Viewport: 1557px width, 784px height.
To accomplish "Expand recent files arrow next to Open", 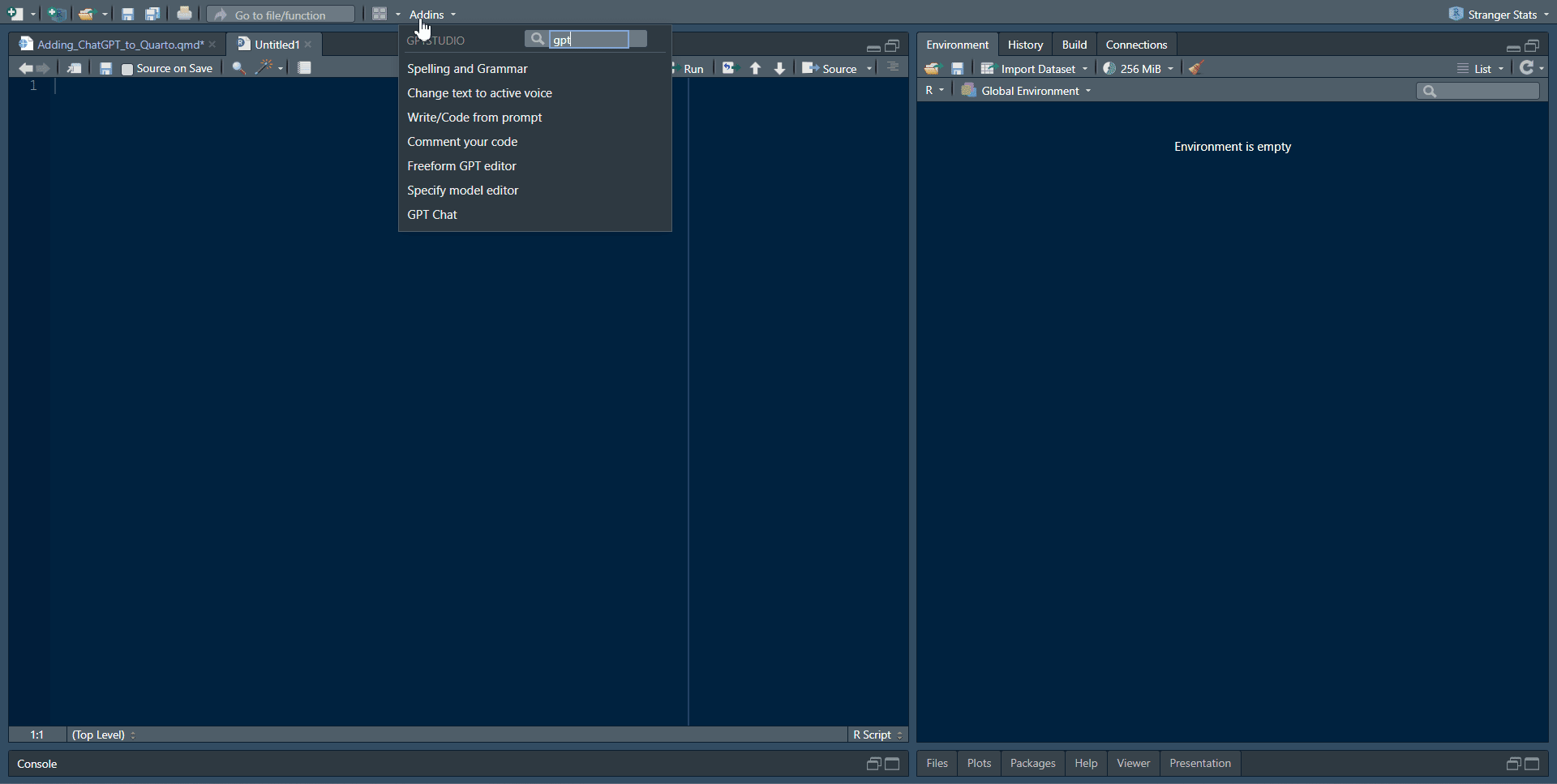I will [105, 15].
